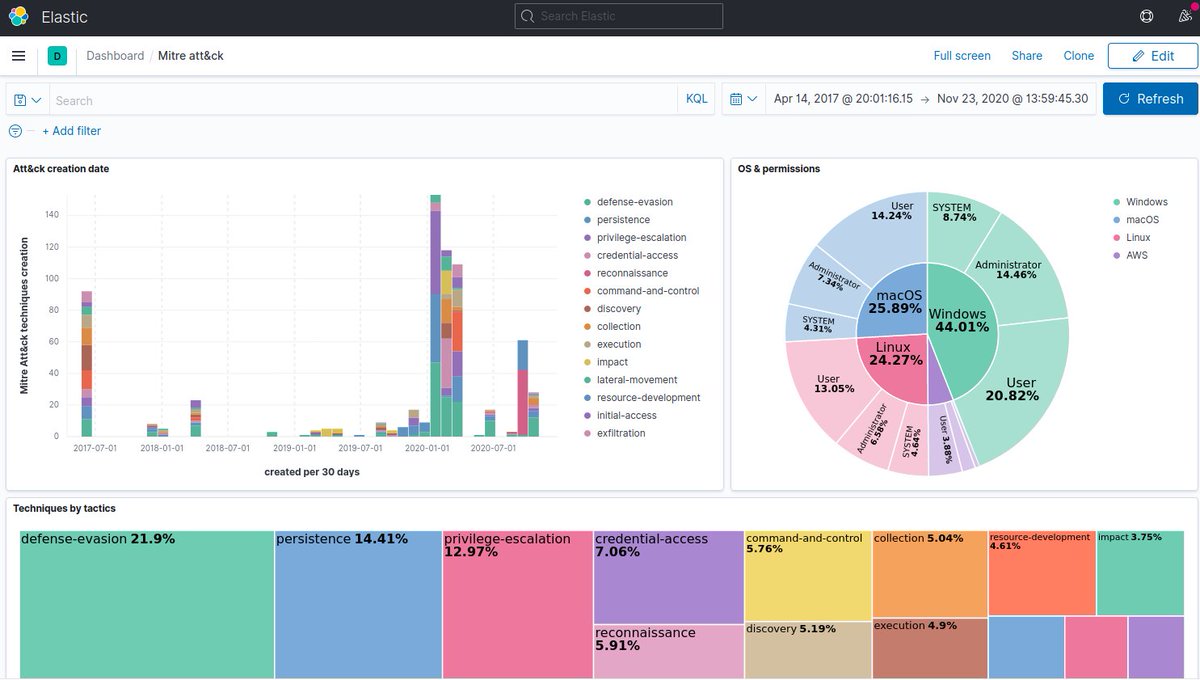Image resolution: width=1200 pixels, height=680 pixels.
Task: Click the defense-evasion 21.9% treemap tile
Action: tap(147, 604)
